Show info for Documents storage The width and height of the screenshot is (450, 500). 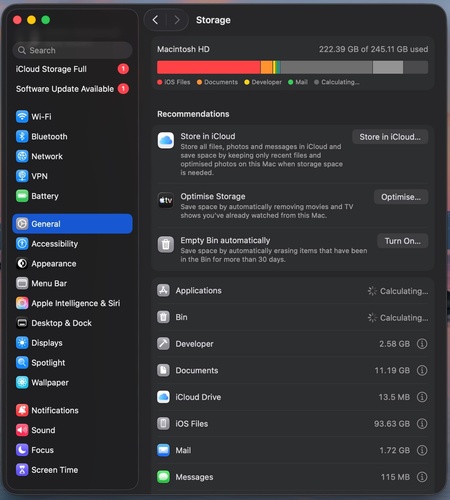point(422,370)
